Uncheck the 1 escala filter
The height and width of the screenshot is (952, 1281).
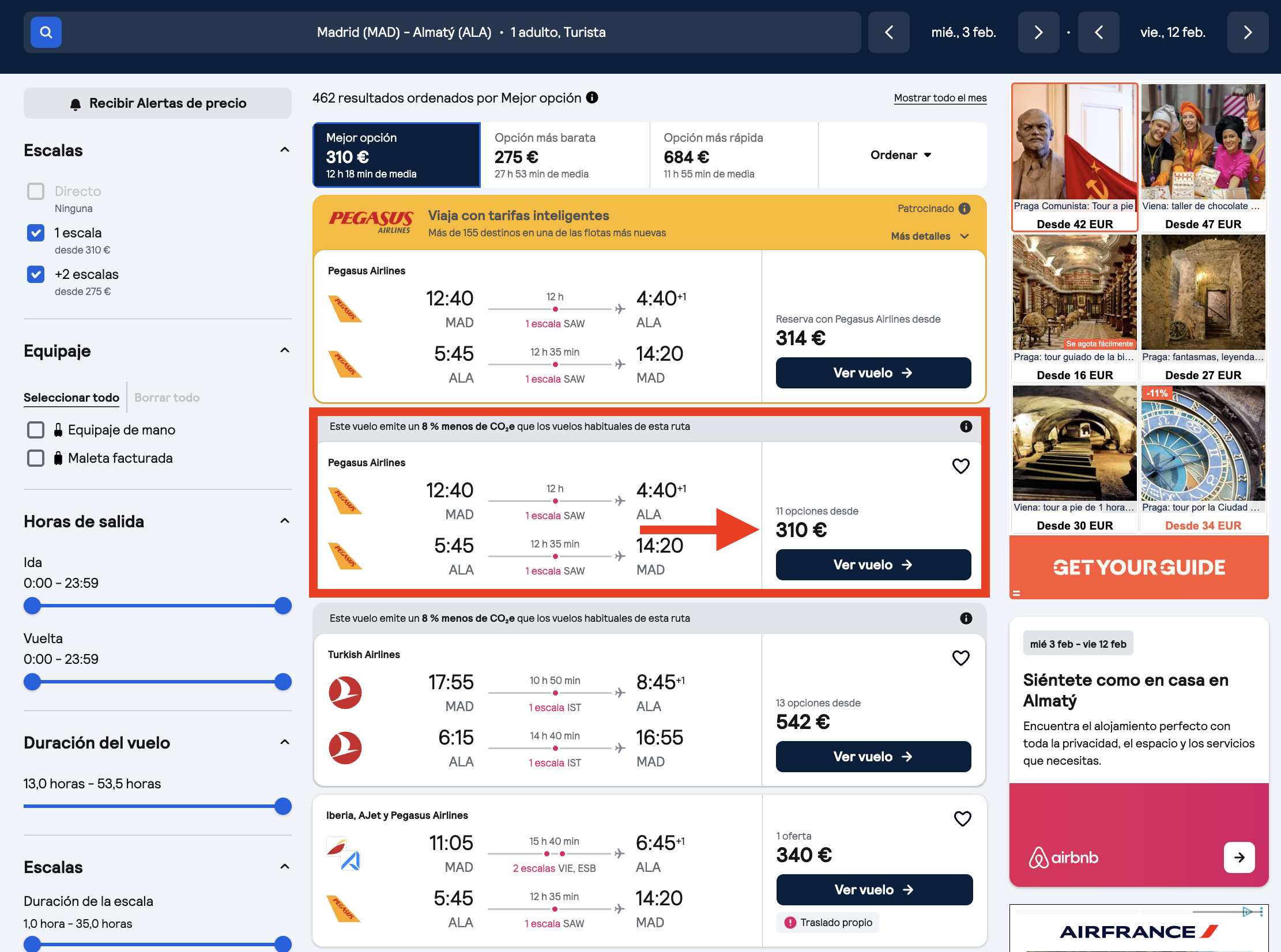pyautogui.click(x=36, y=233)
